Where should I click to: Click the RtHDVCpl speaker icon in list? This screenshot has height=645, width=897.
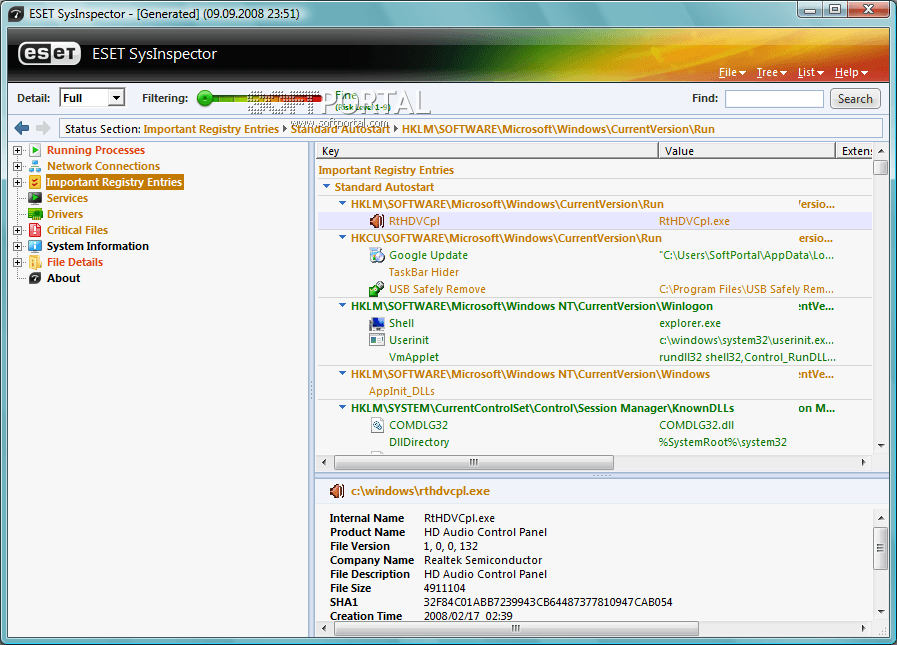376,221
